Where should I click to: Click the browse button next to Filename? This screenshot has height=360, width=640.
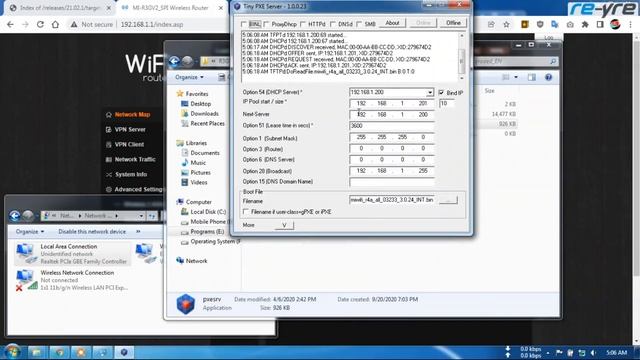tap(448, 200)
